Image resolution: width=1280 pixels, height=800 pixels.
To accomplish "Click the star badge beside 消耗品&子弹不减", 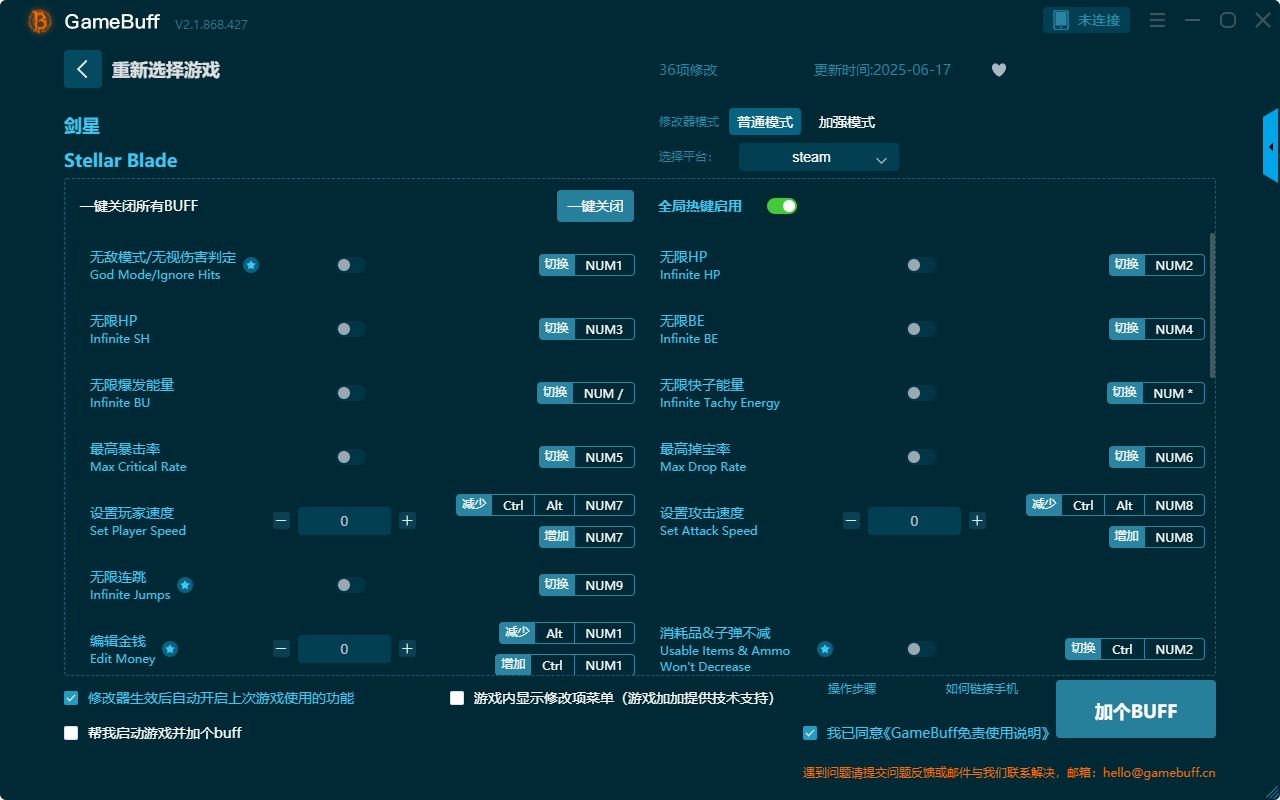I will [824, 649].
